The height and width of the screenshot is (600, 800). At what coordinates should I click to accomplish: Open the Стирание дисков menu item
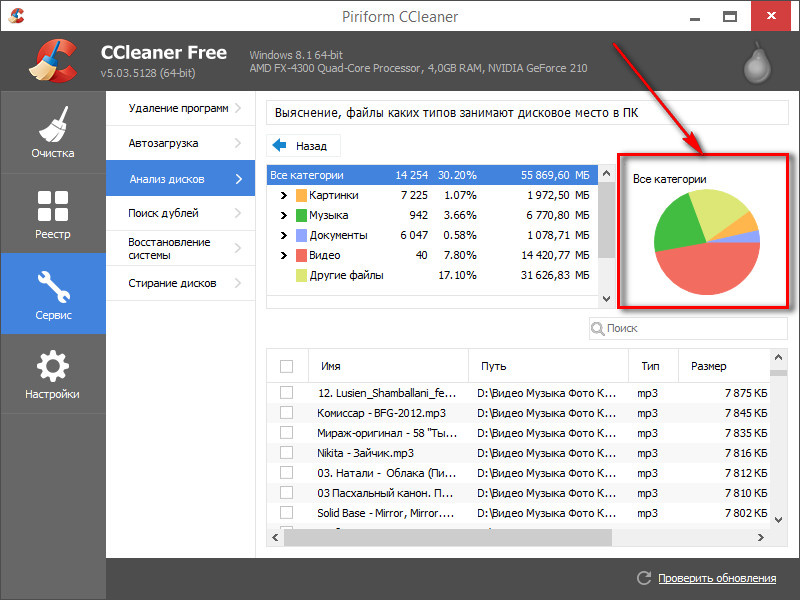click(x=180, y=283)
